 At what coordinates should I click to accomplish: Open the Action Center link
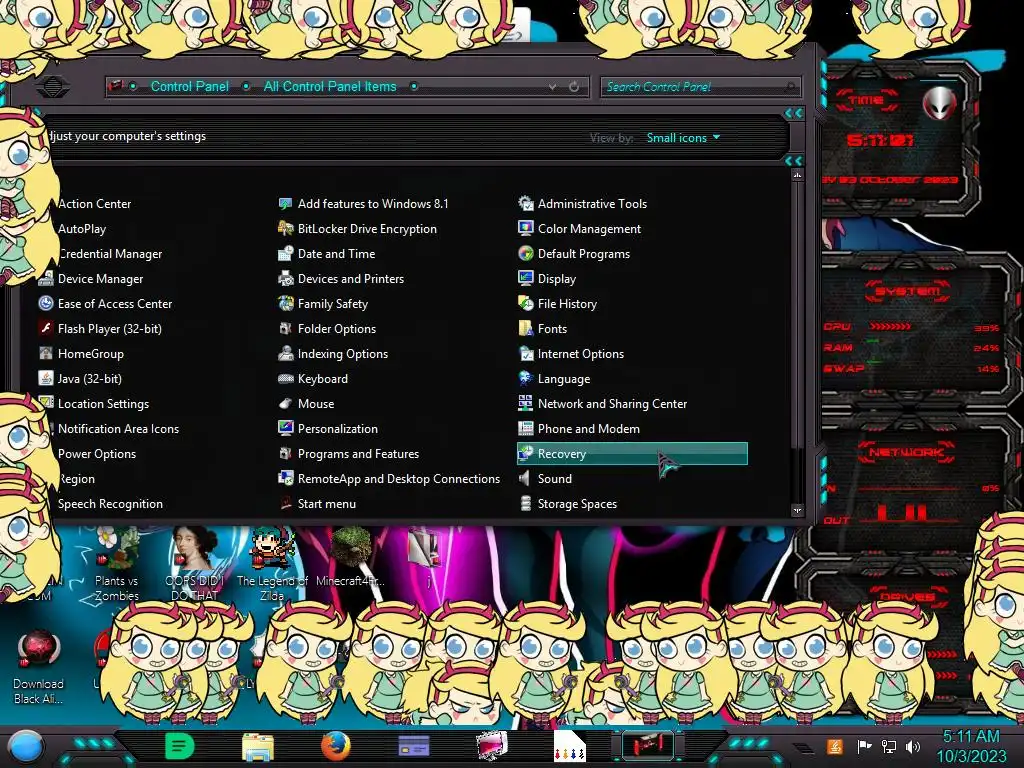pos(94,204)
